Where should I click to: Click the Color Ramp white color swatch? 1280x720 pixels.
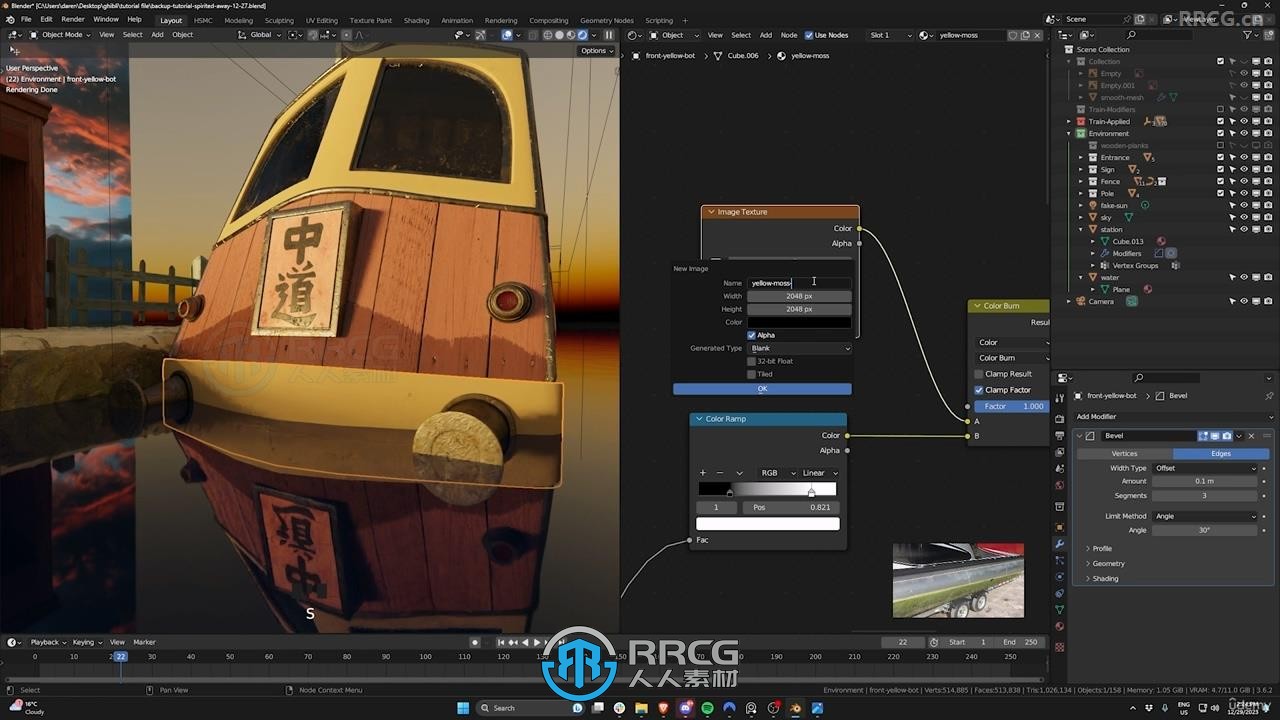[768, 523]
